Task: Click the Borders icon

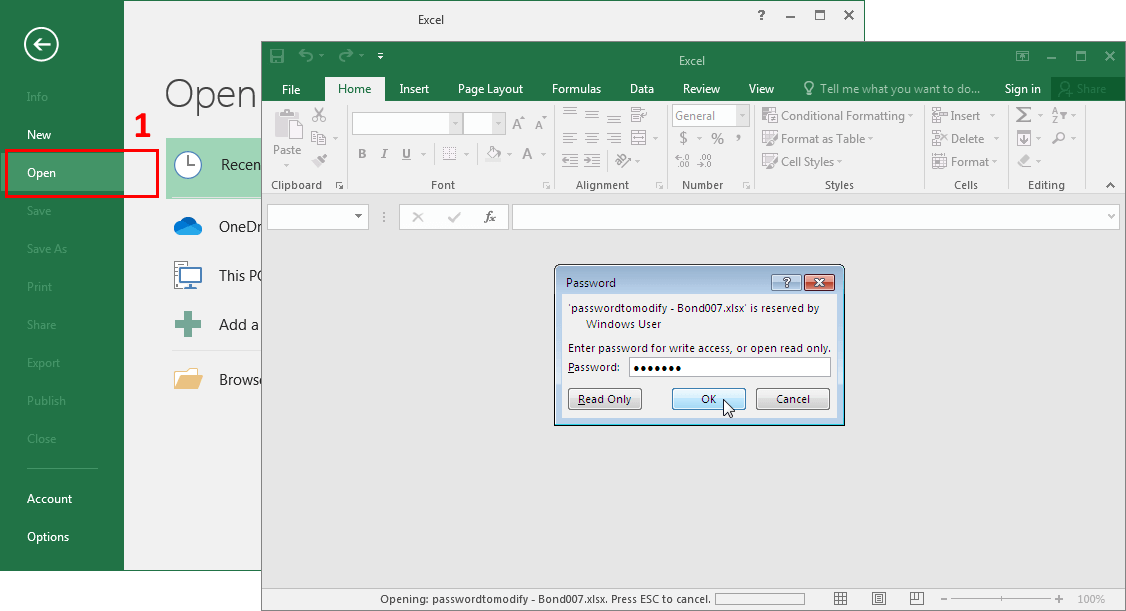Action: coord(450,154)
